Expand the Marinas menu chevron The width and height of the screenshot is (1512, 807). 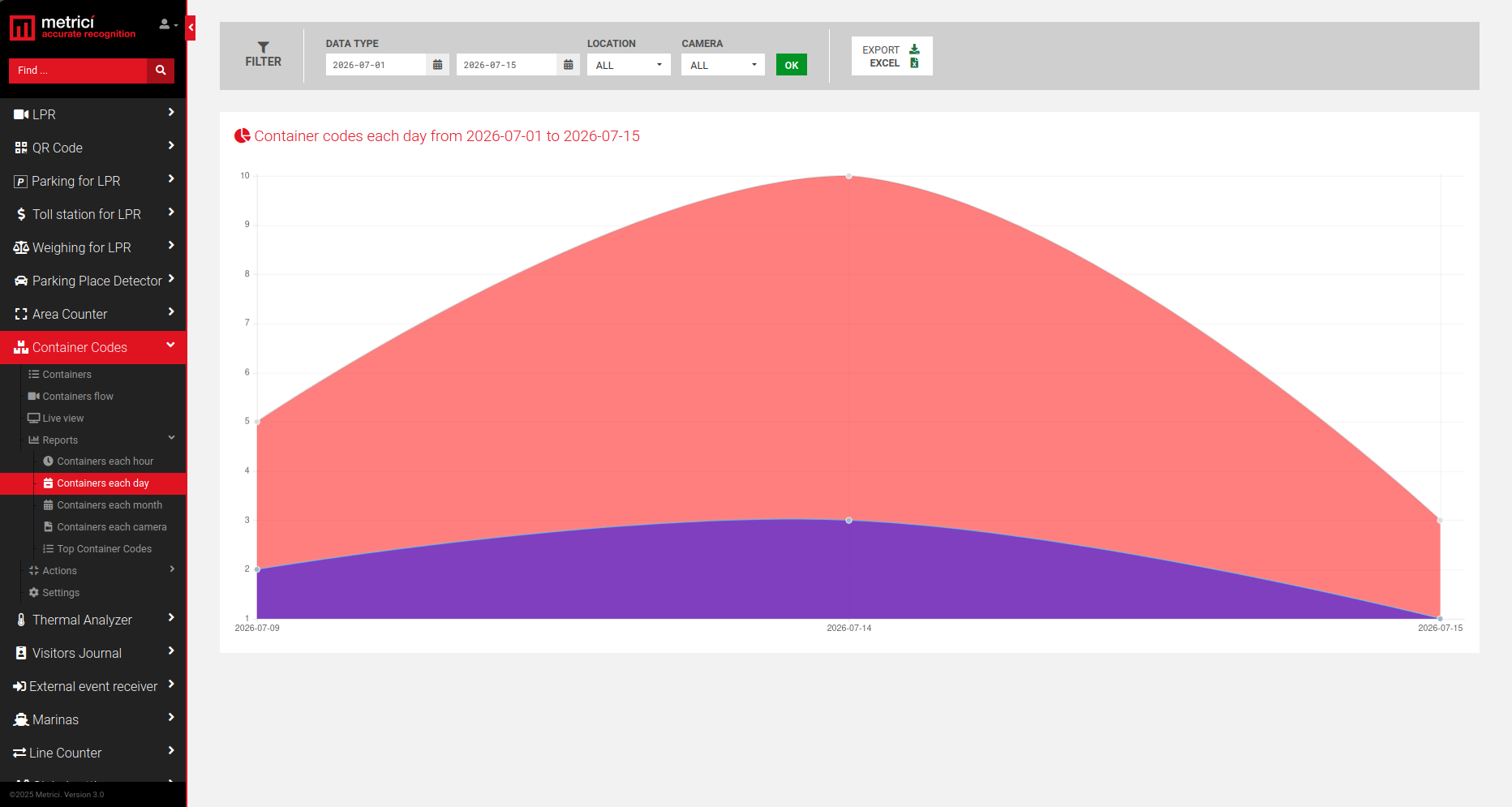(x=171, y=718)
